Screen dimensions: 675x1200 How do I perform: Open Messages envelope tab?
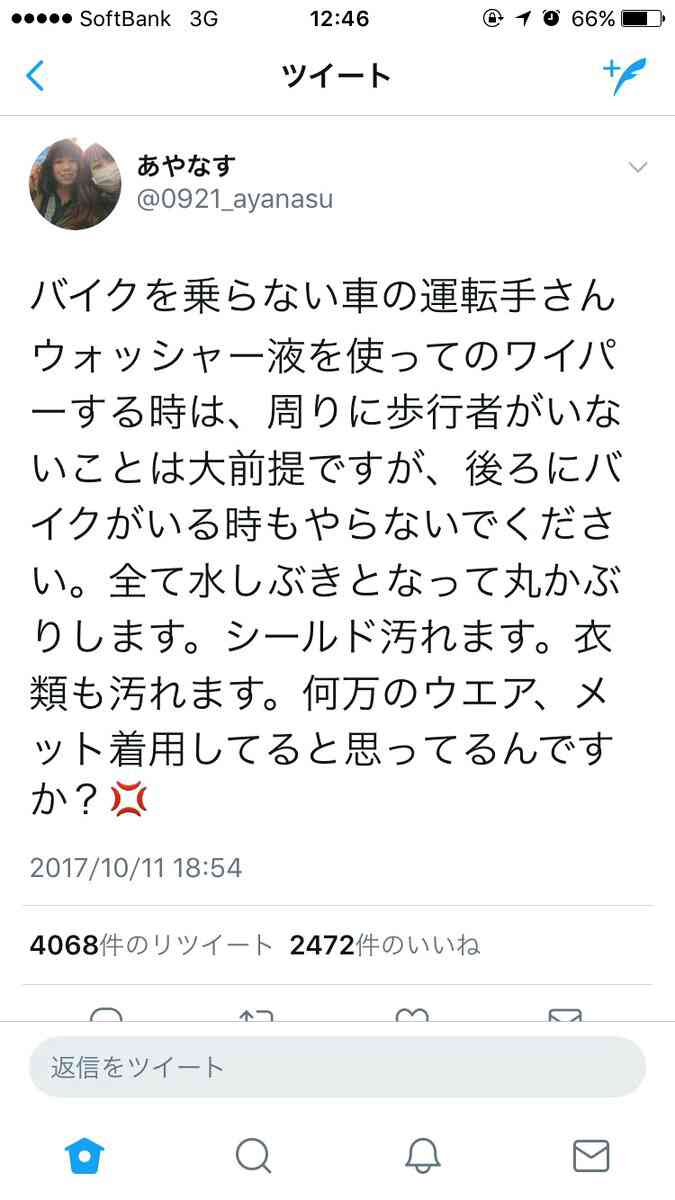pyautogui.click(x=591, y=1155)
